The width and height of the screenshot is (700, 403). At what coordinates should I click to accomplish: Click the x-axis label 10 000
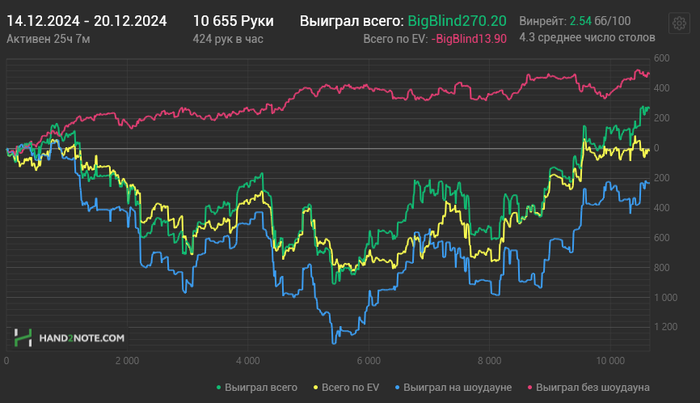pos(611,361)
